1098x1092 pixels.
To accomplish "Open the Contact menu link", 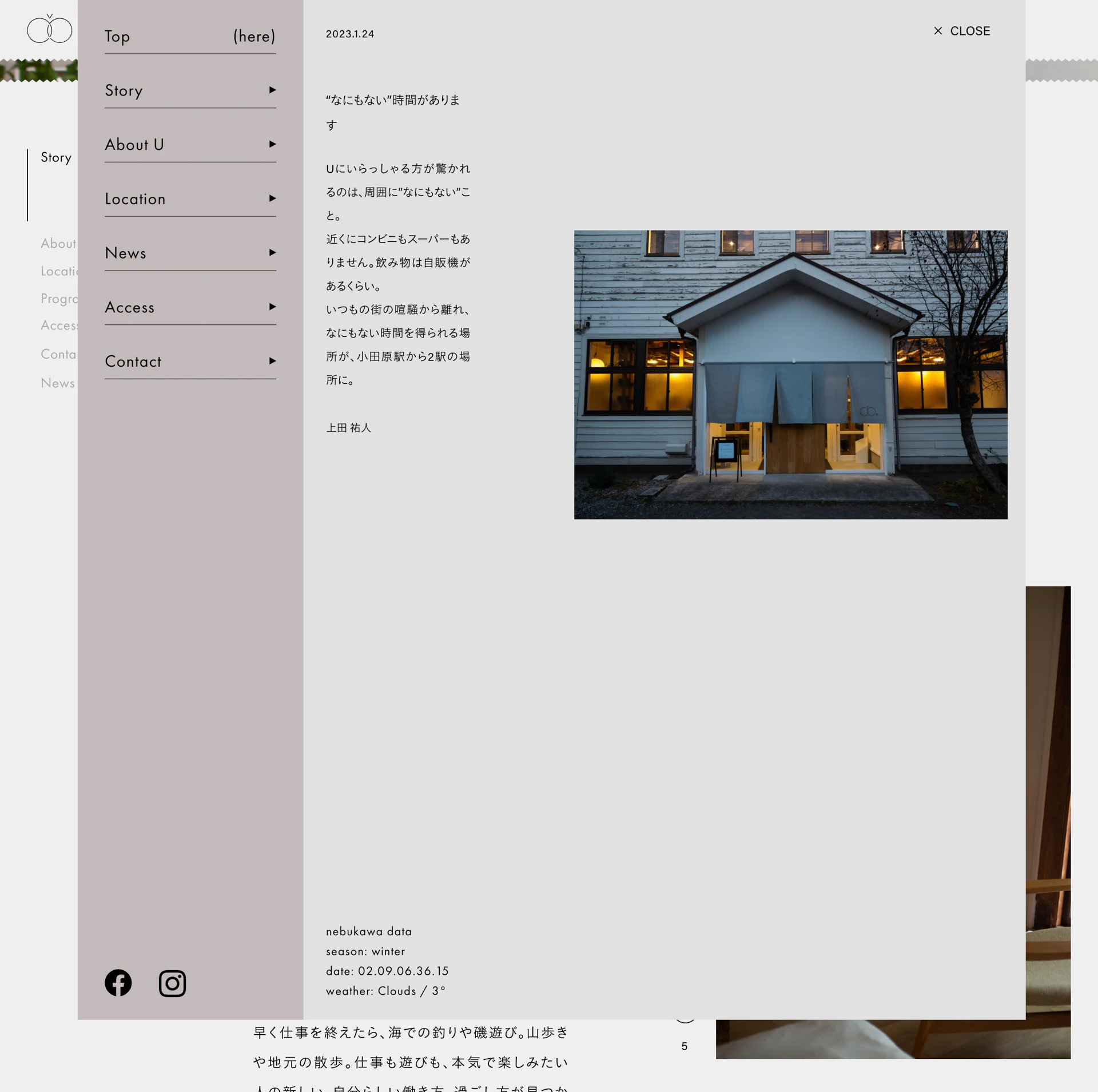I will click(133, 362).
